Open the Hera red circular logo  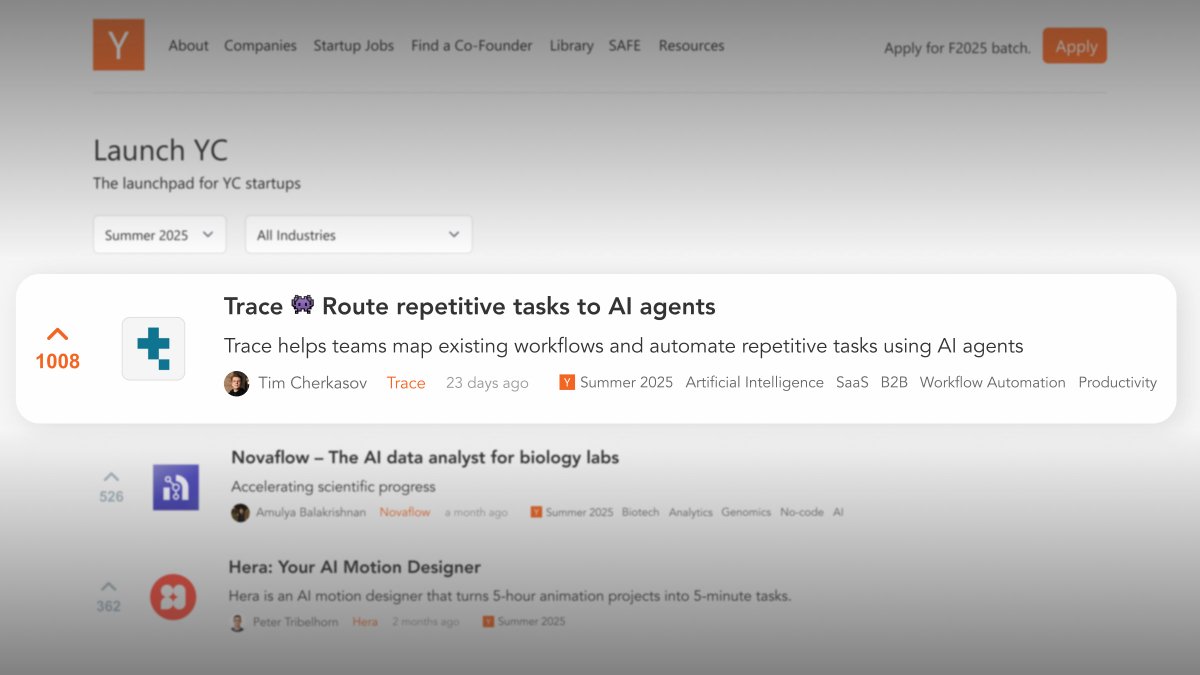[x=173, y=597]
